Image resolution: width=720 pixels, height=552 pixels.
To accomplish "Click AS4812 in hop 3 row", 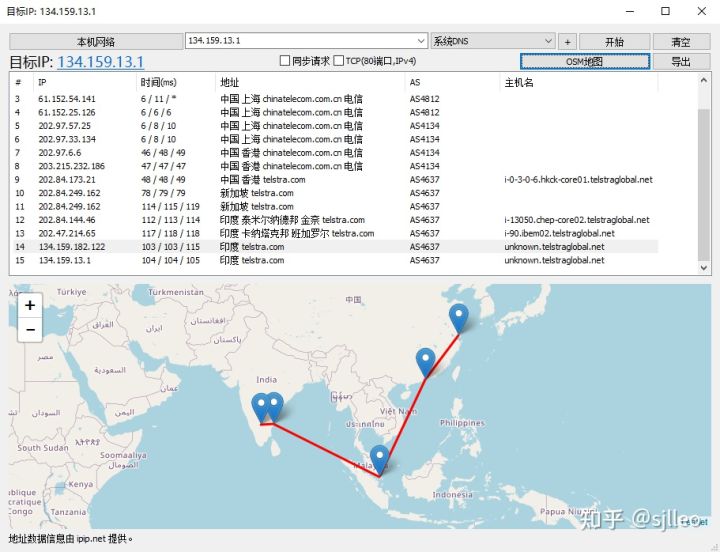I will [x=424, y=99].
